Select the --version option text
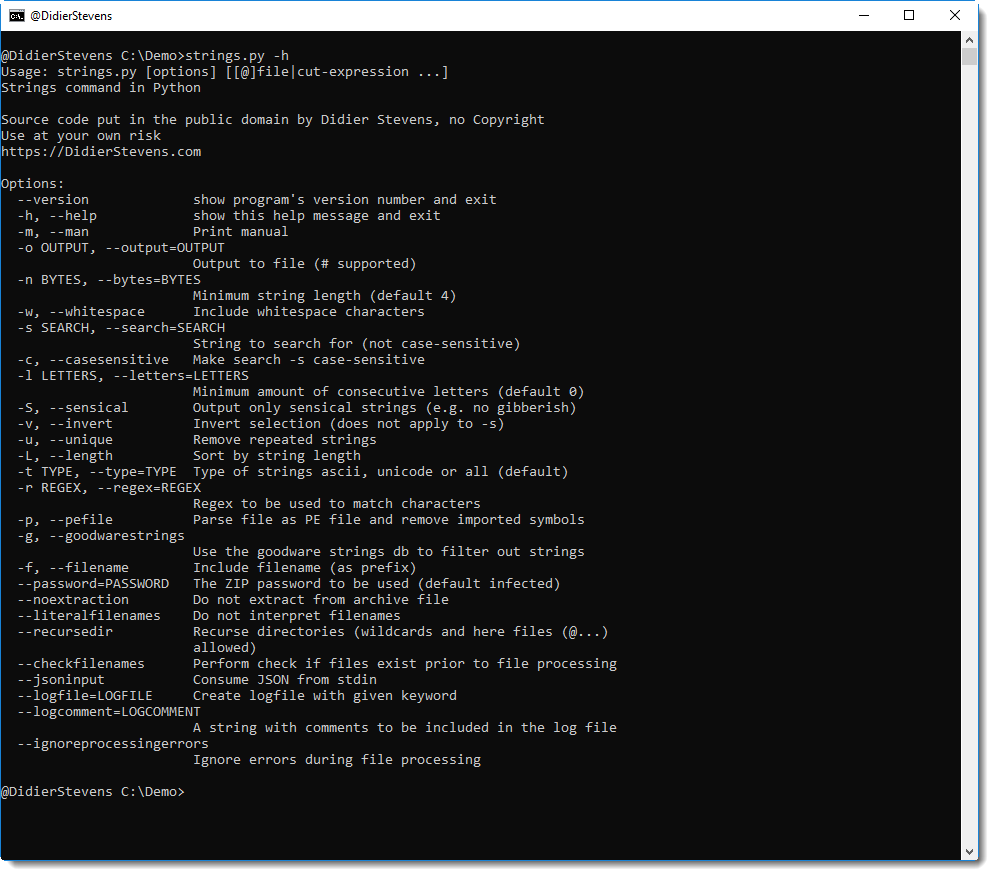Viewport: 994px width, 876px height. (53, 199)
